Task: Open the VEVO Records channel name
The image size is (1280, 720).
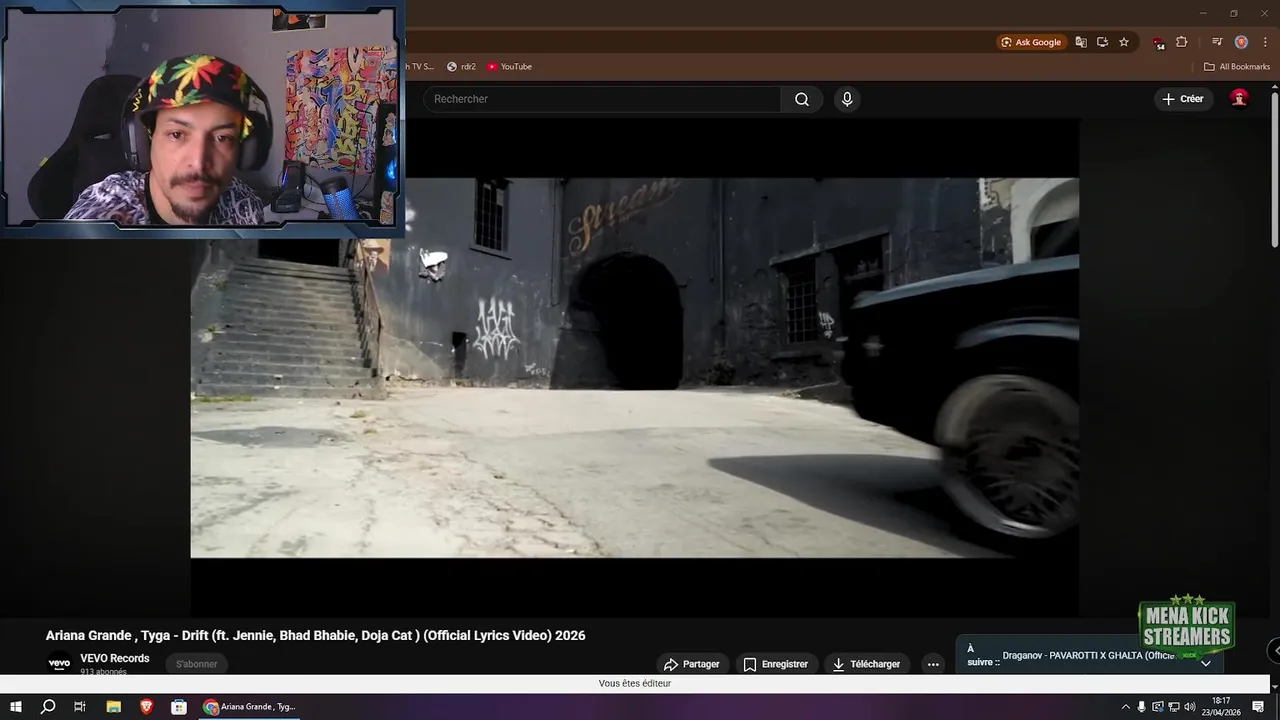Action: click(115, 658)
